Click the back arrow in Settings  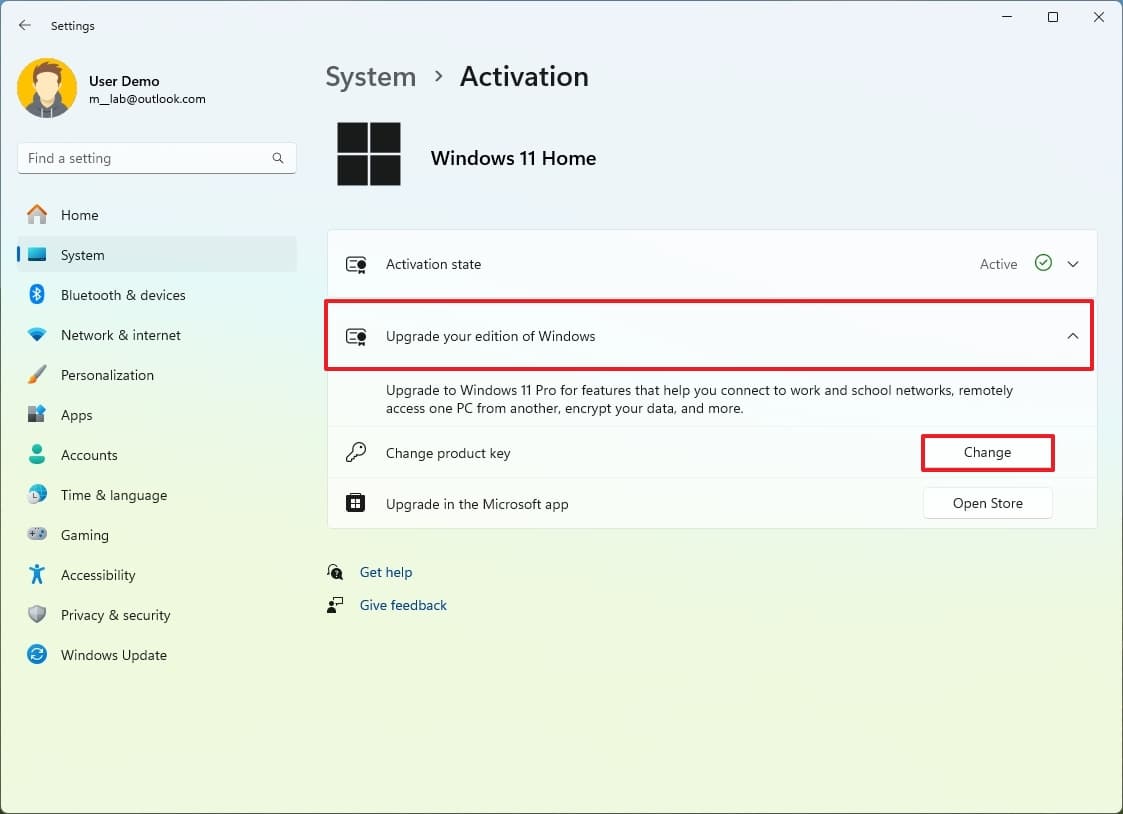24,25
